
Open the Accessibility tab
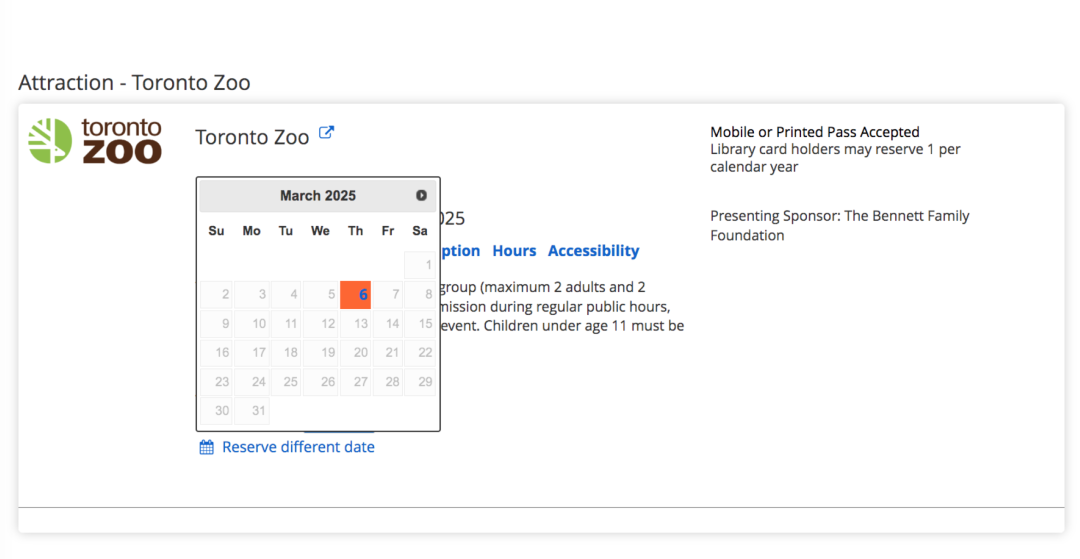(x=594, y=251)
